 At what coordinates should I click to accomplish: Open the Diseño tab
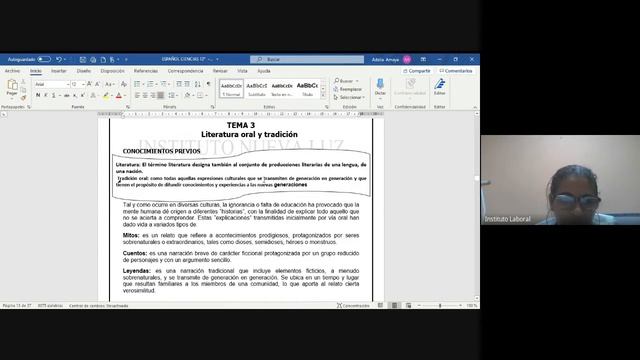(84, 71)
